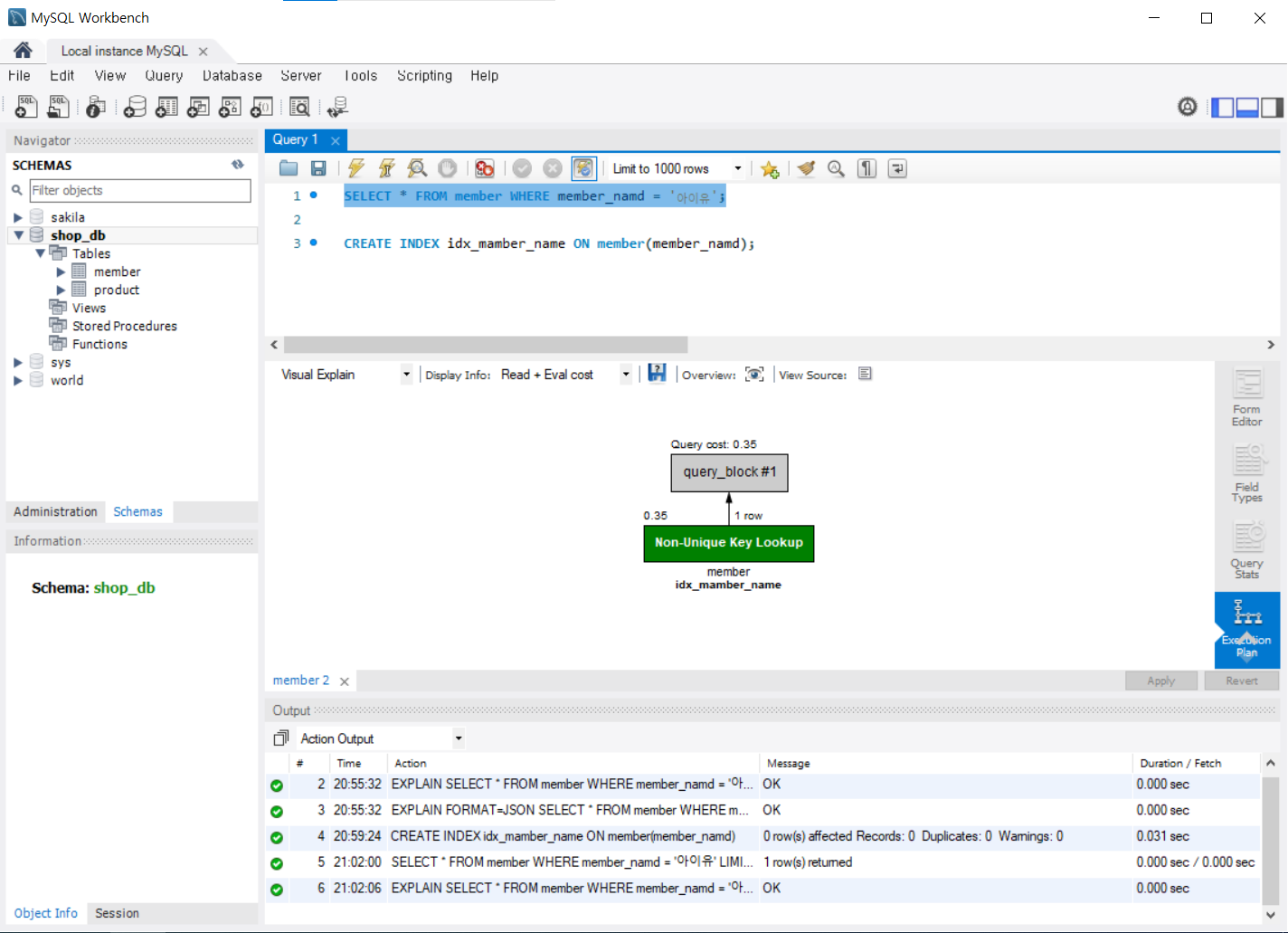Reconnect to DBMS toolbar icon
This screenshot has height=933, width=1288.
coord(337,107)
